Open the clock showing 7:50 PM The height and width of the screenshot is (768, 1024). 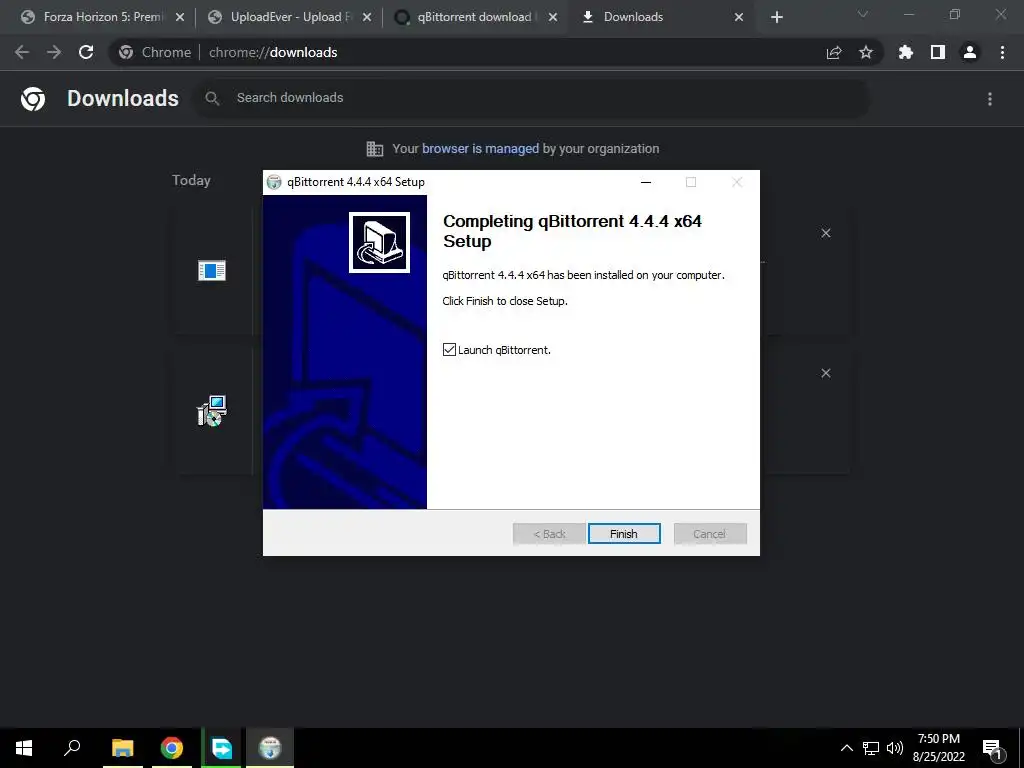tap(938, 748)
